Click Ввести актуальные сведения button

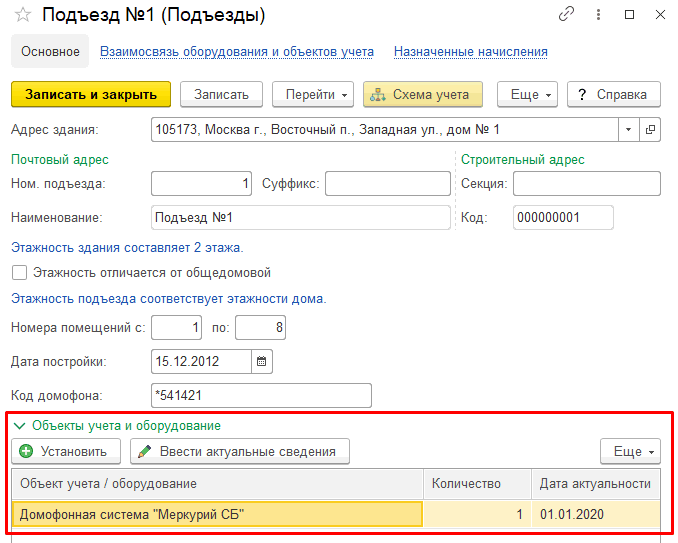pos(240,451)
